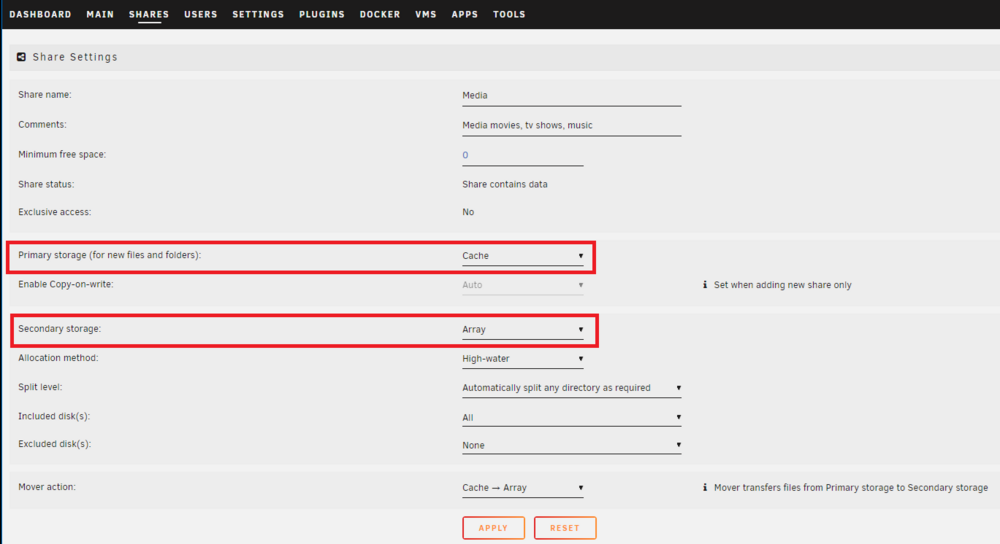Go to the Apps tab

click(x=465, y=14)
